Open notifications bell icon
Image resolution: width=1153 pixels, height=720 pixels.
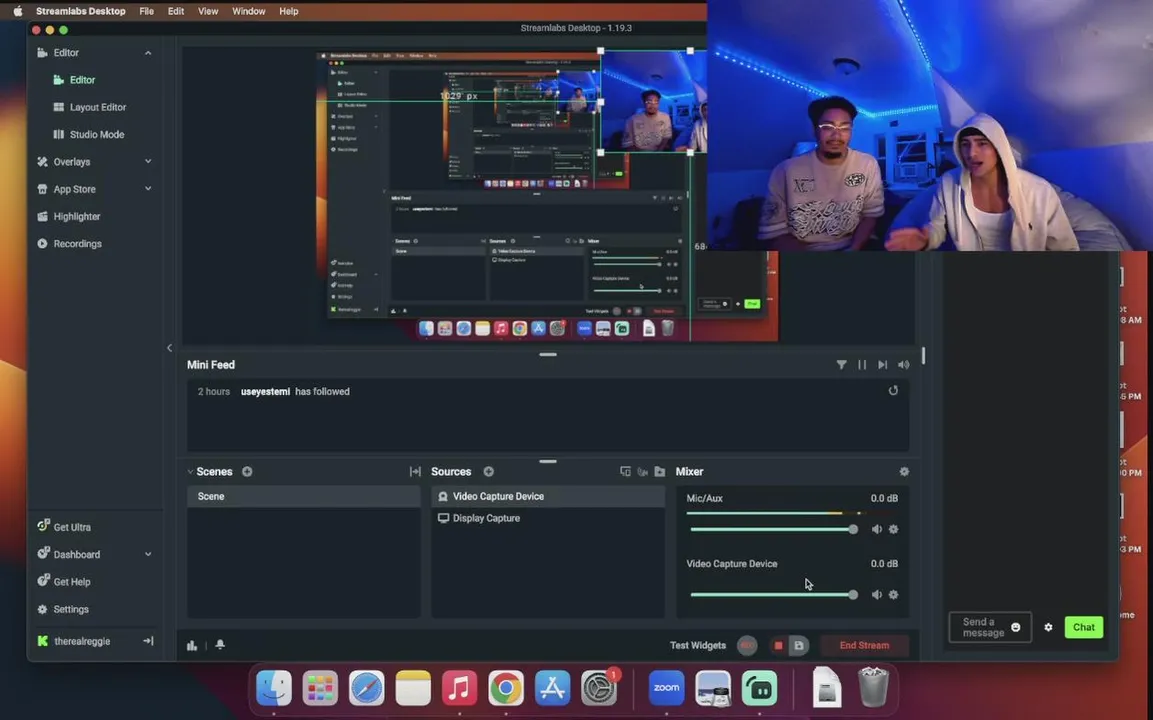[x=220, y=644]
